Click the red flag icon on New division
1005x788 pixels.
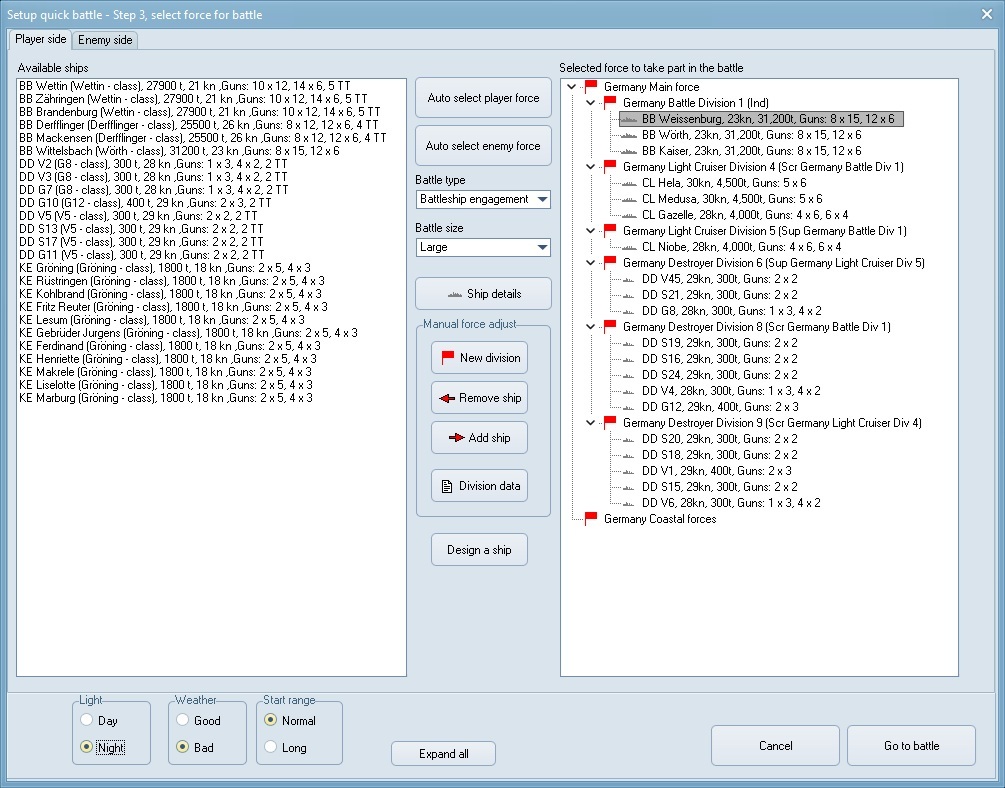[447, 358]
